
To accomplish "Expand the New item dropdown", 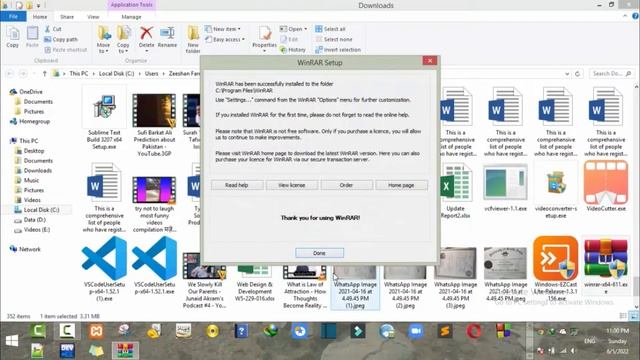I will [x=223, y=29].
